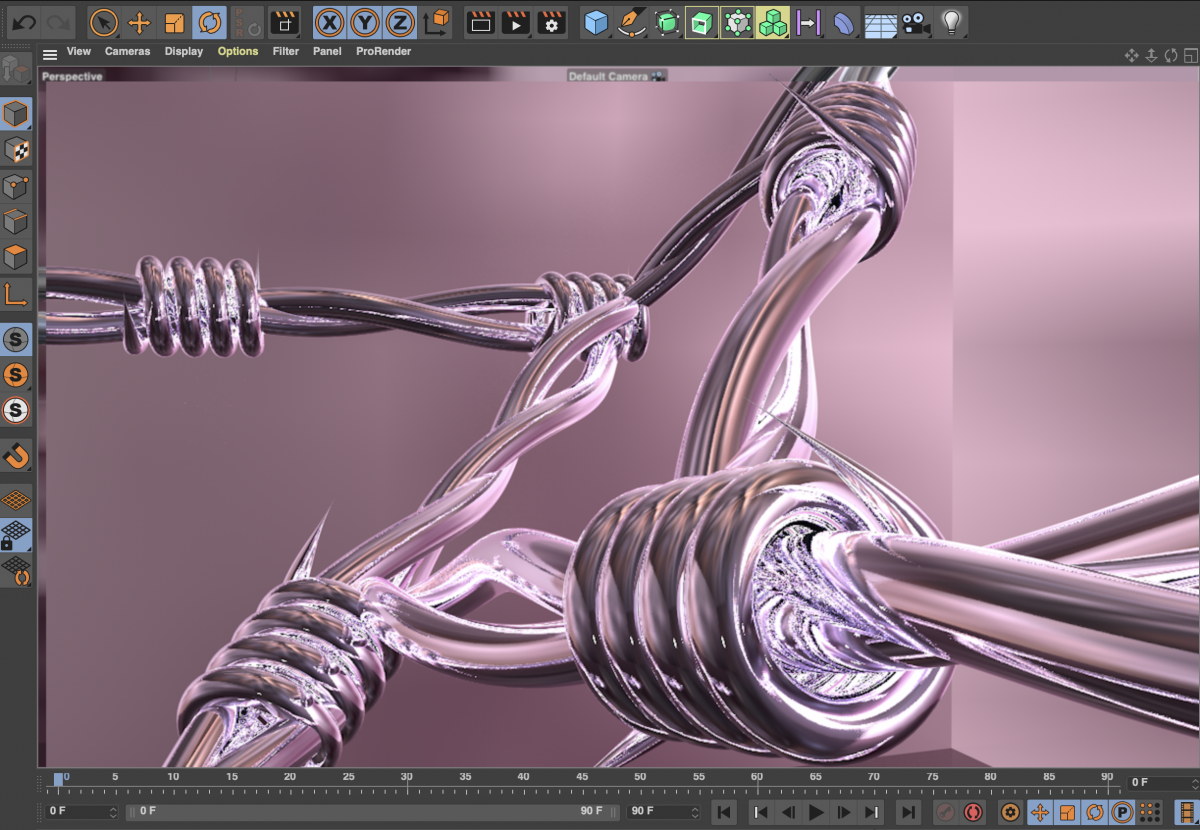This screenshot has width=1200, height=830.
Task: Enable Snap with the magnet icon
Action: point(16,456)
